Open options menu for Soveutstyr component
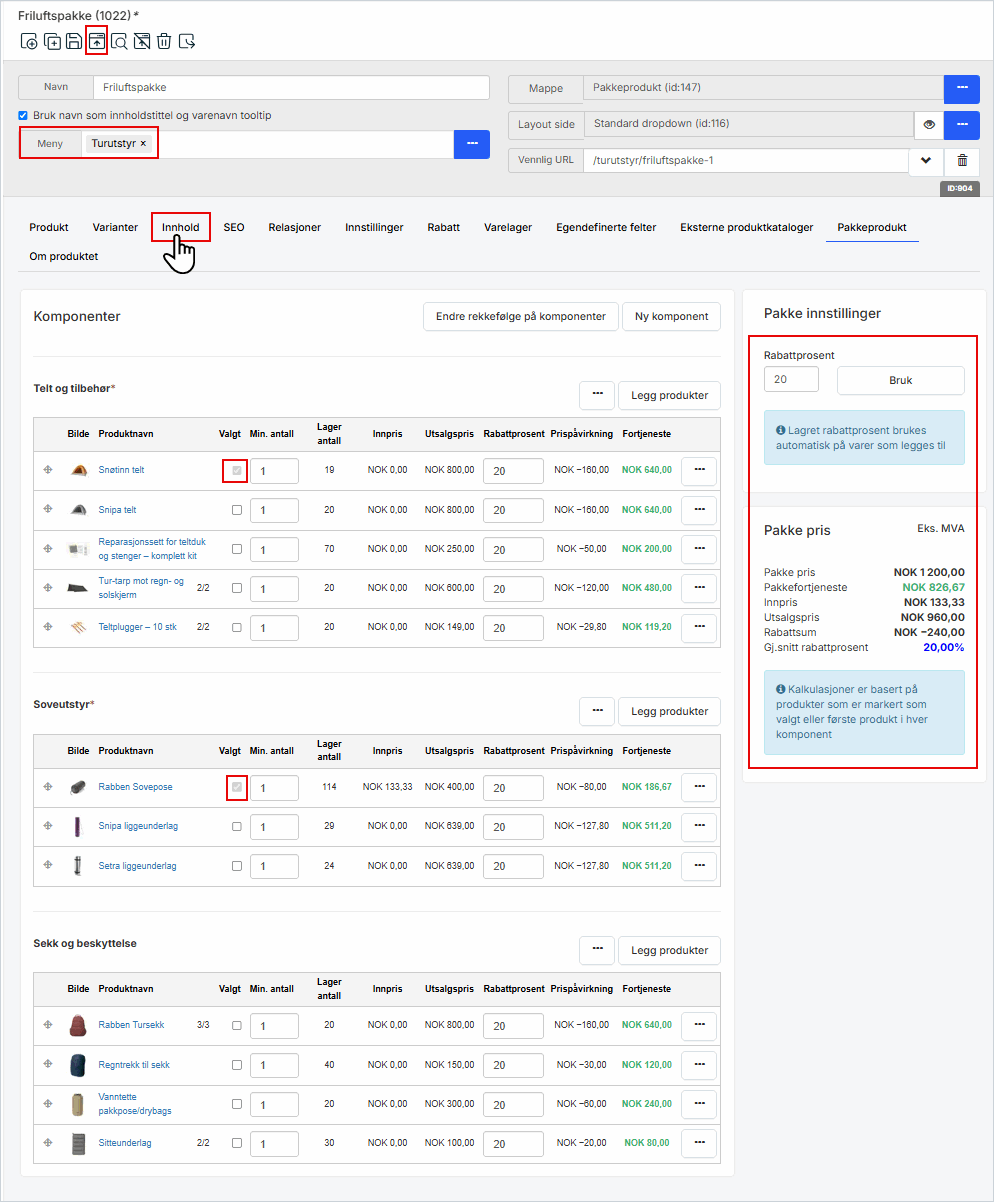 point(596,711)
